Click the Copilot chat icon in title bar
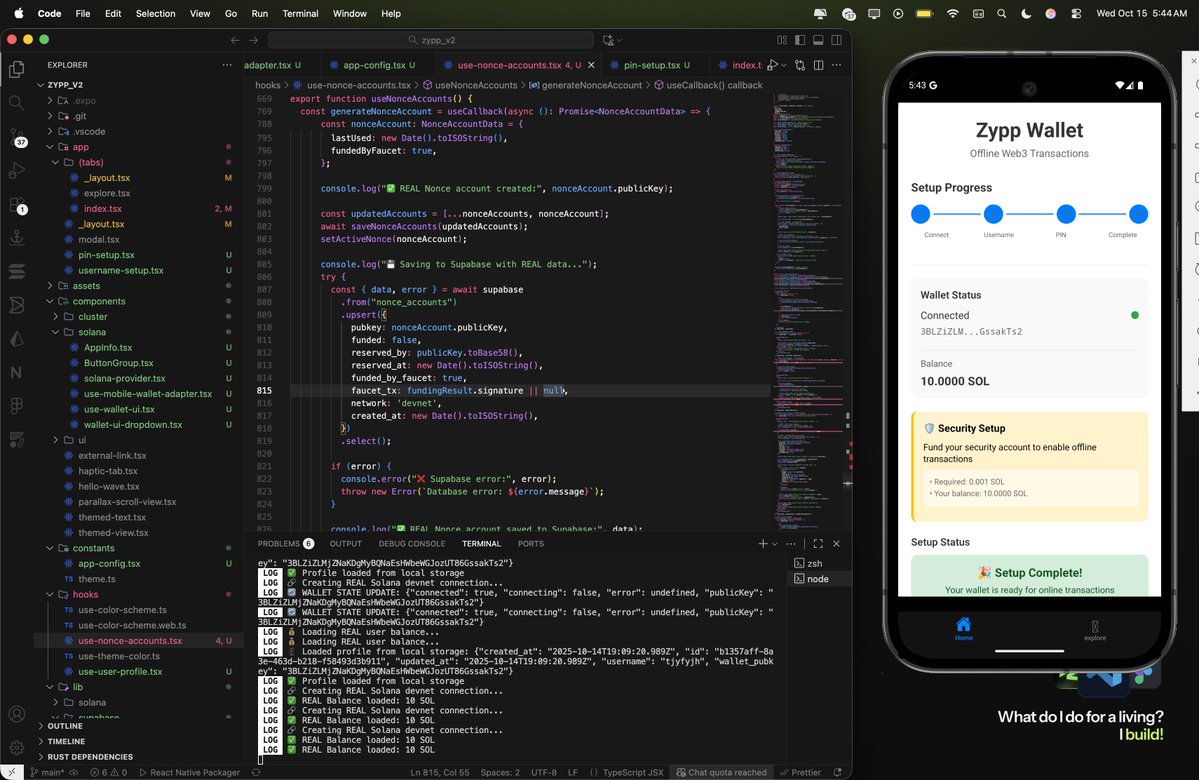This screenshot has width=1199, height=780. click(609, 40)
